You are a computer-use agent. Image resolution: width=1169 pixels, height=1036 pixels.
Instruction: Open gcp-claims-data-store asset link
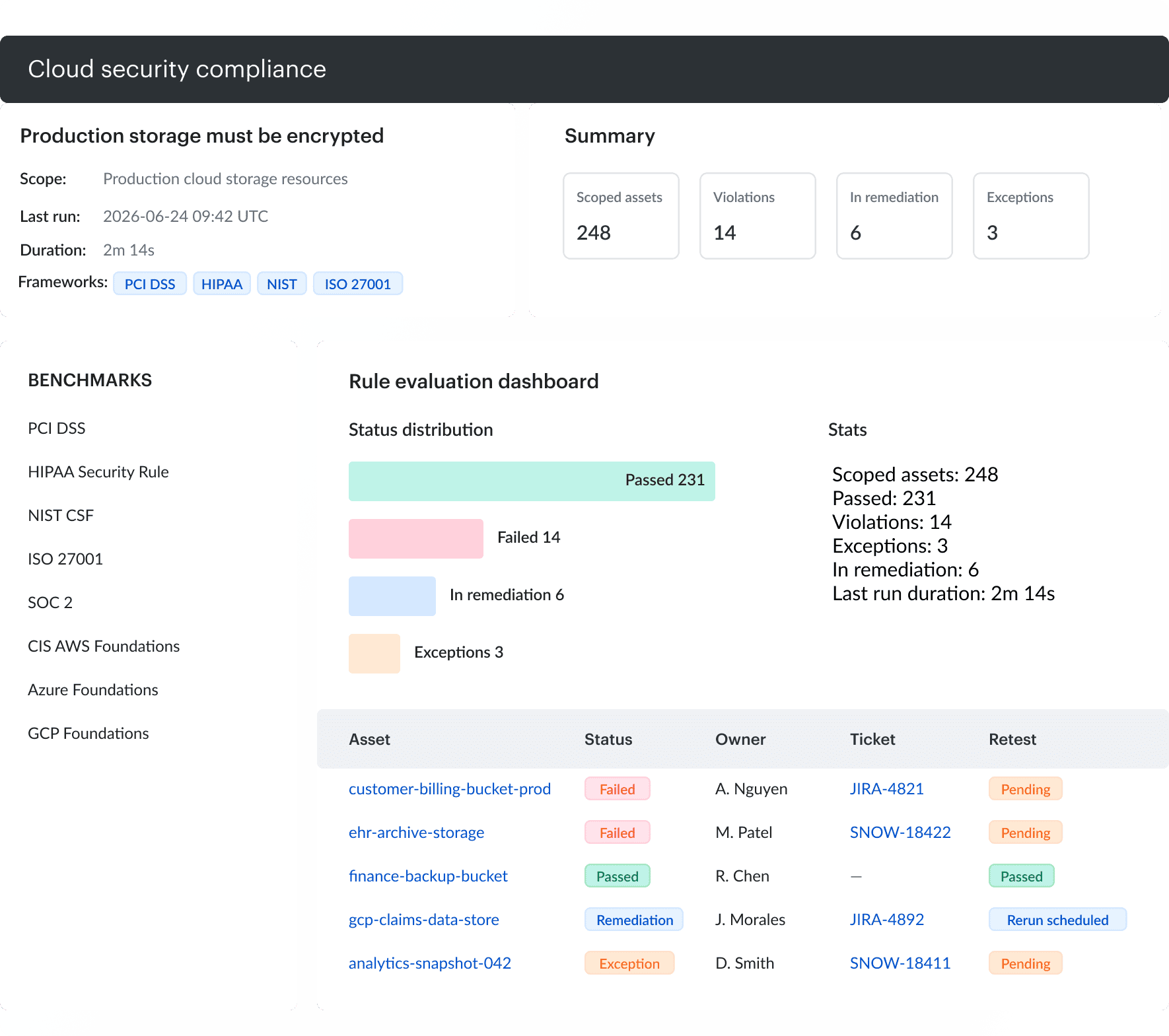424,920
